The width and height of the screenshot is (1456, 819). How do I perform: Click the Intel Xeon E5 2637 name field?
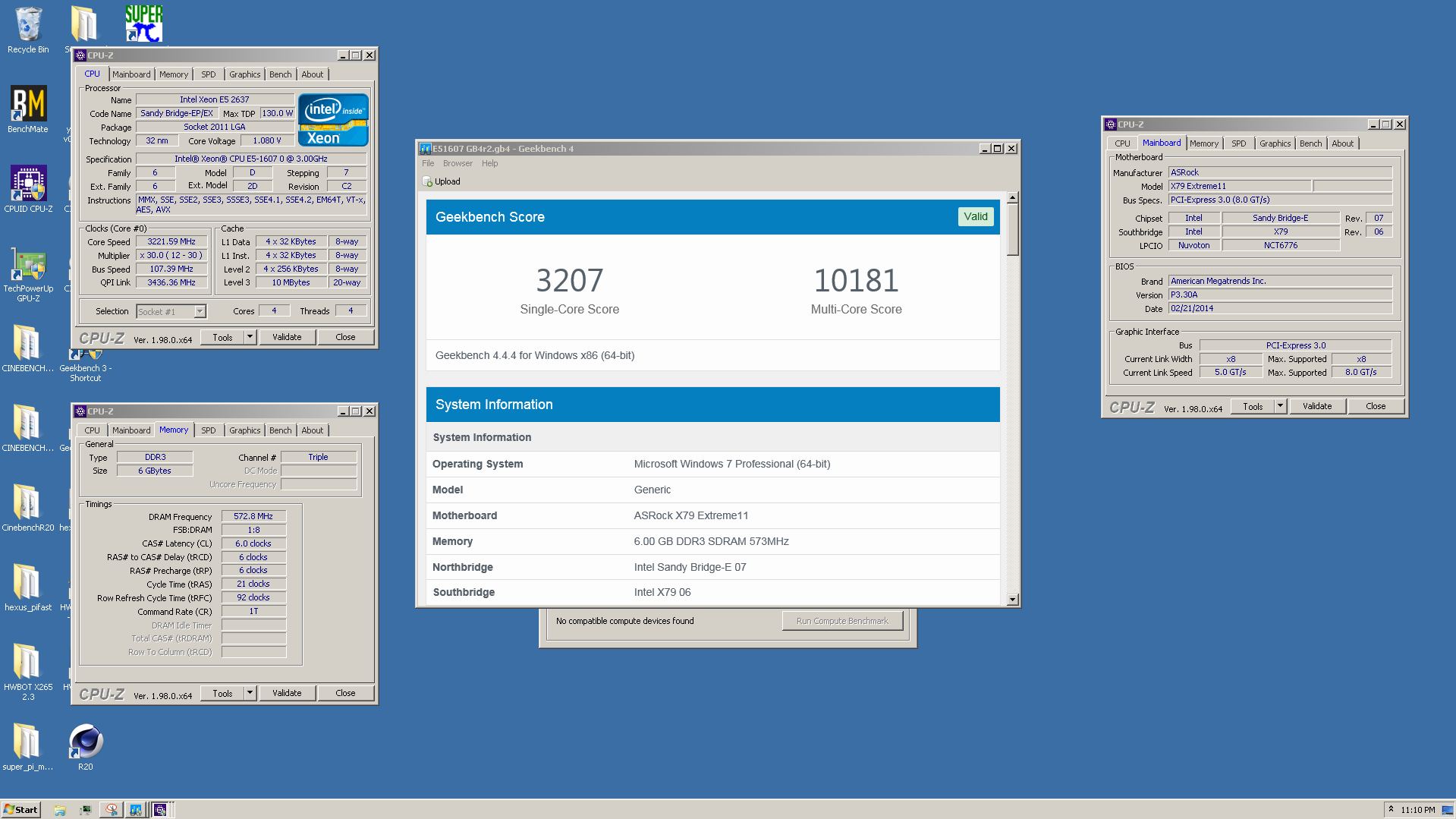(x=215, y=99)
